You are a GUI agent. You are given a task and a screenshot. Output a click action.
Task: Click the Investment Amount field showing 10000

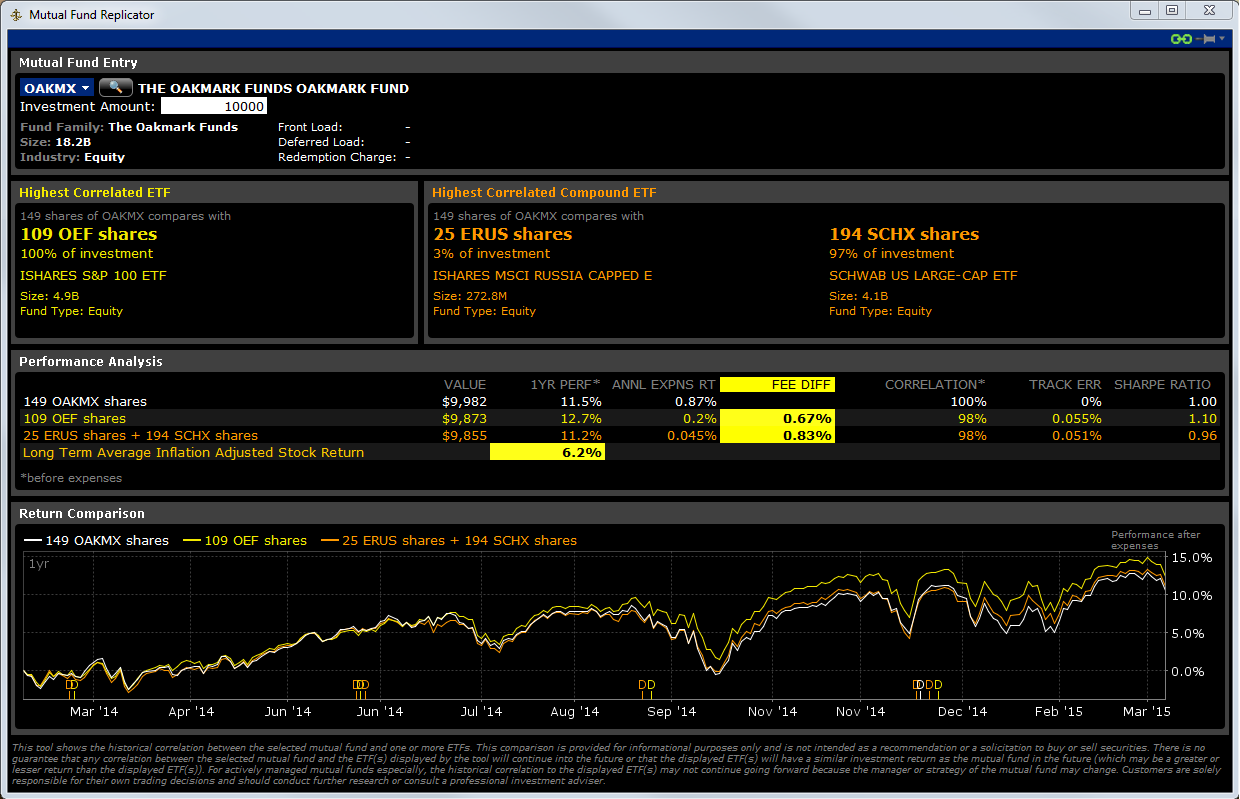[214, 106]
